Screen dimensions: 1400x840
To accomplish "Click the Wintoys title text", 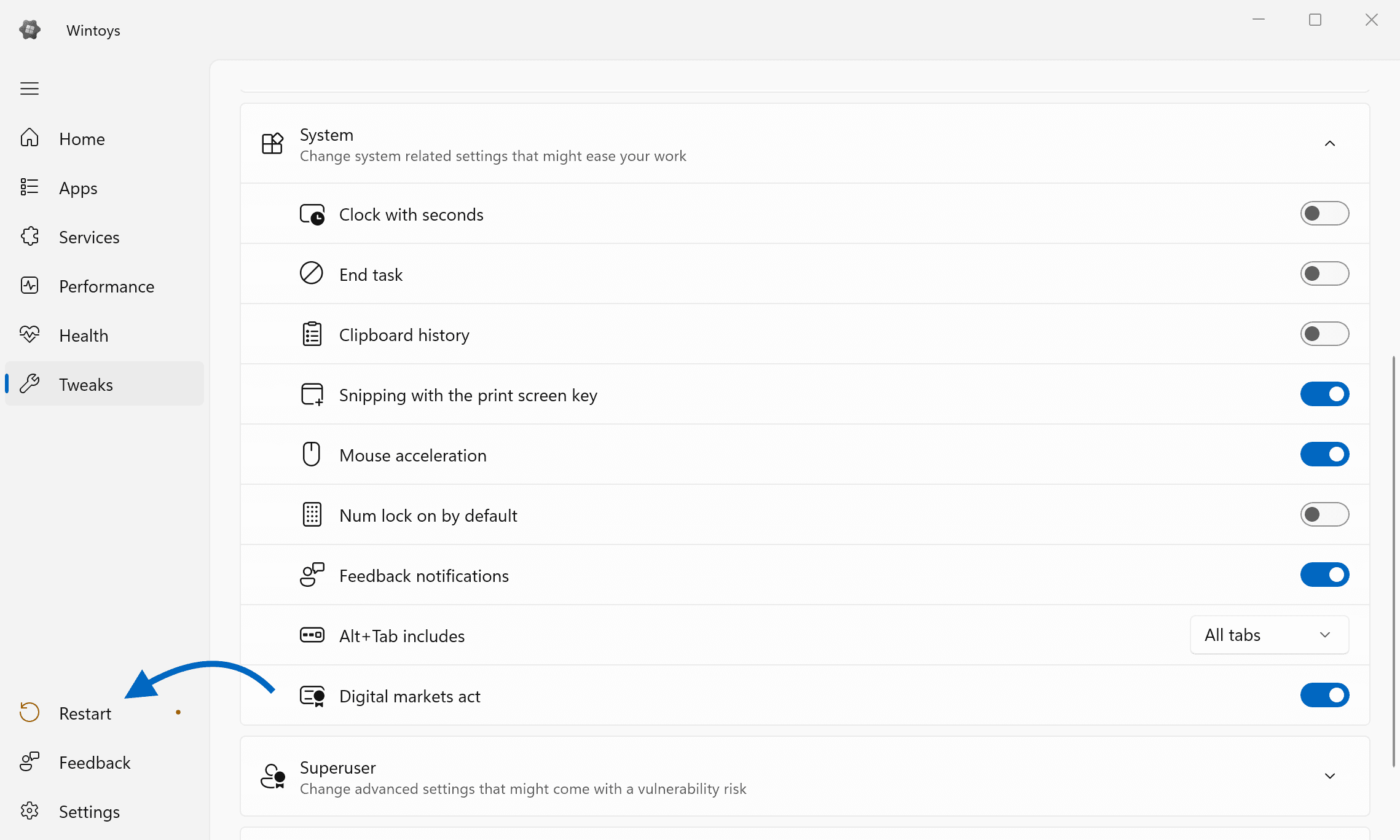I will (x=93, y=30).
